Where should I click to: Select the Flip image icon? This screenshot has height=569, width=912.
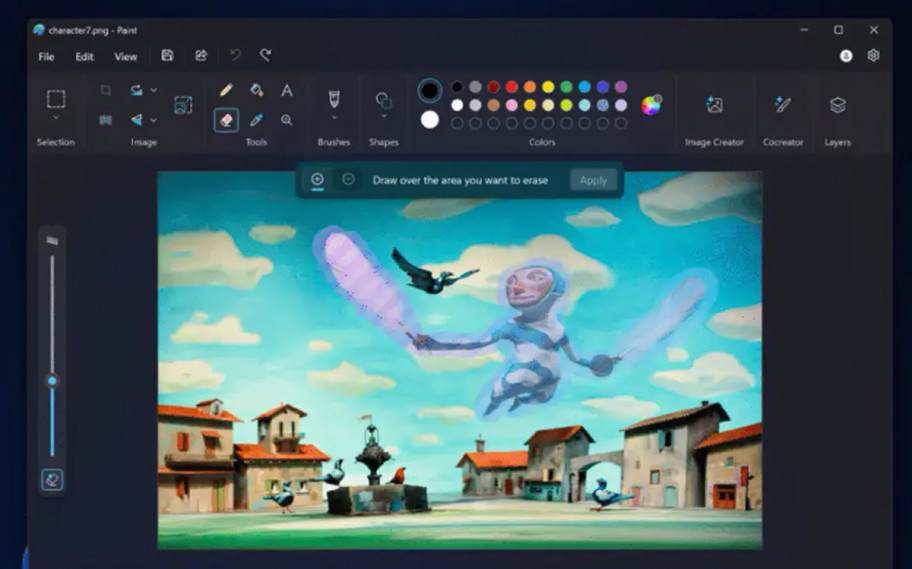point(136,120)
